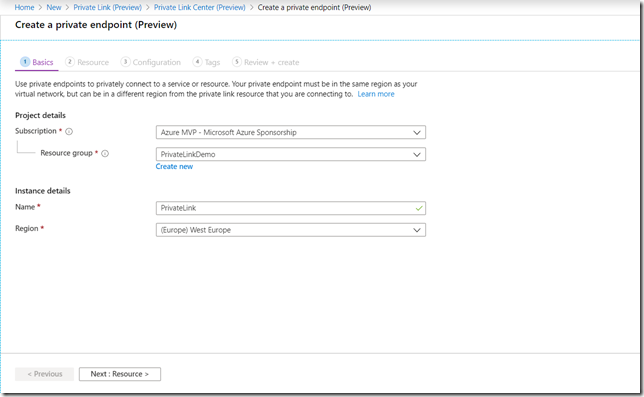Click the Project details heading text
The height and width of the screenshot is (397, 644).
point(40,115)
